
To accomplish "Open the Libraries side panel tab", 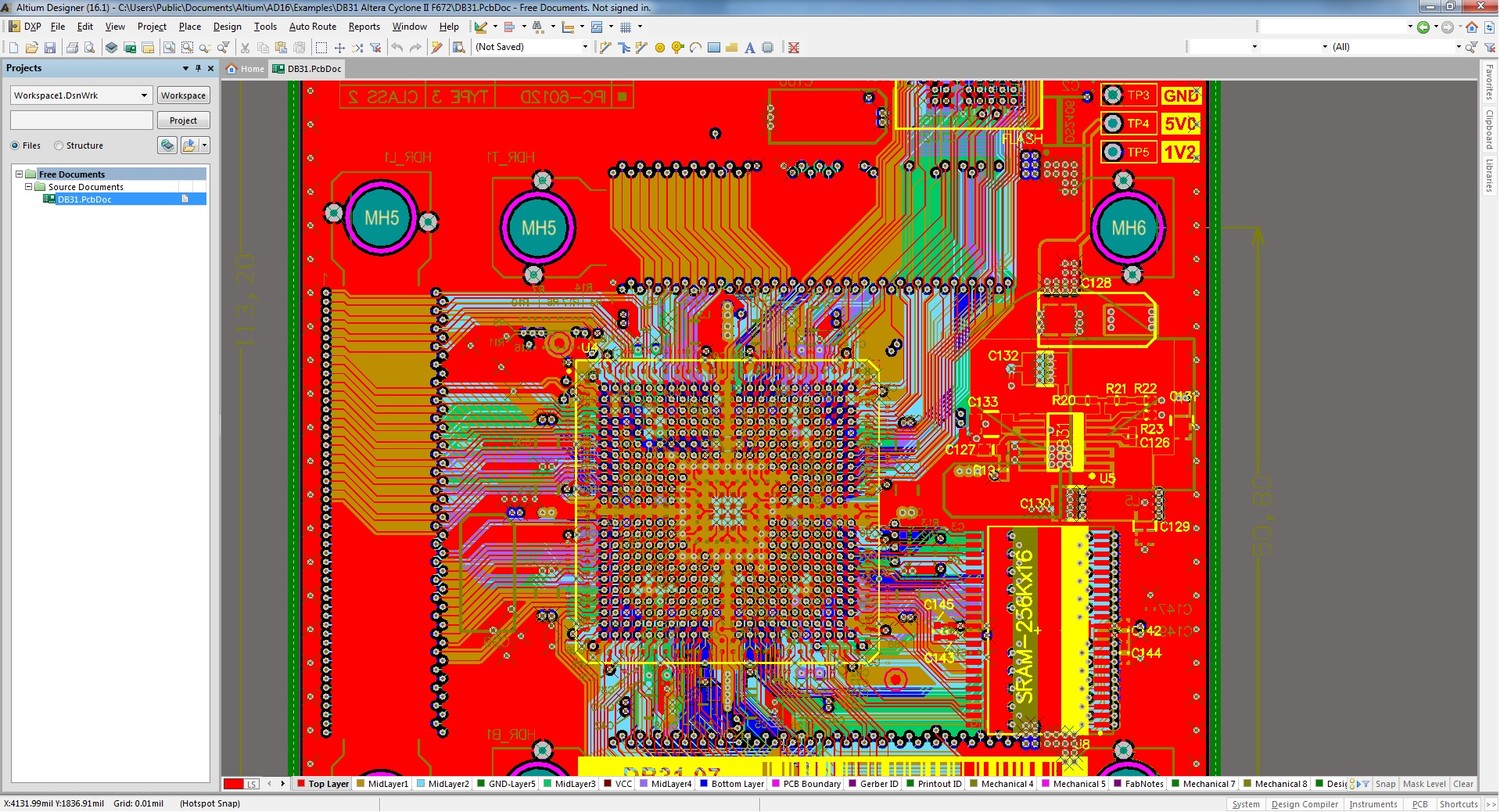I will tap(1489, 175).
